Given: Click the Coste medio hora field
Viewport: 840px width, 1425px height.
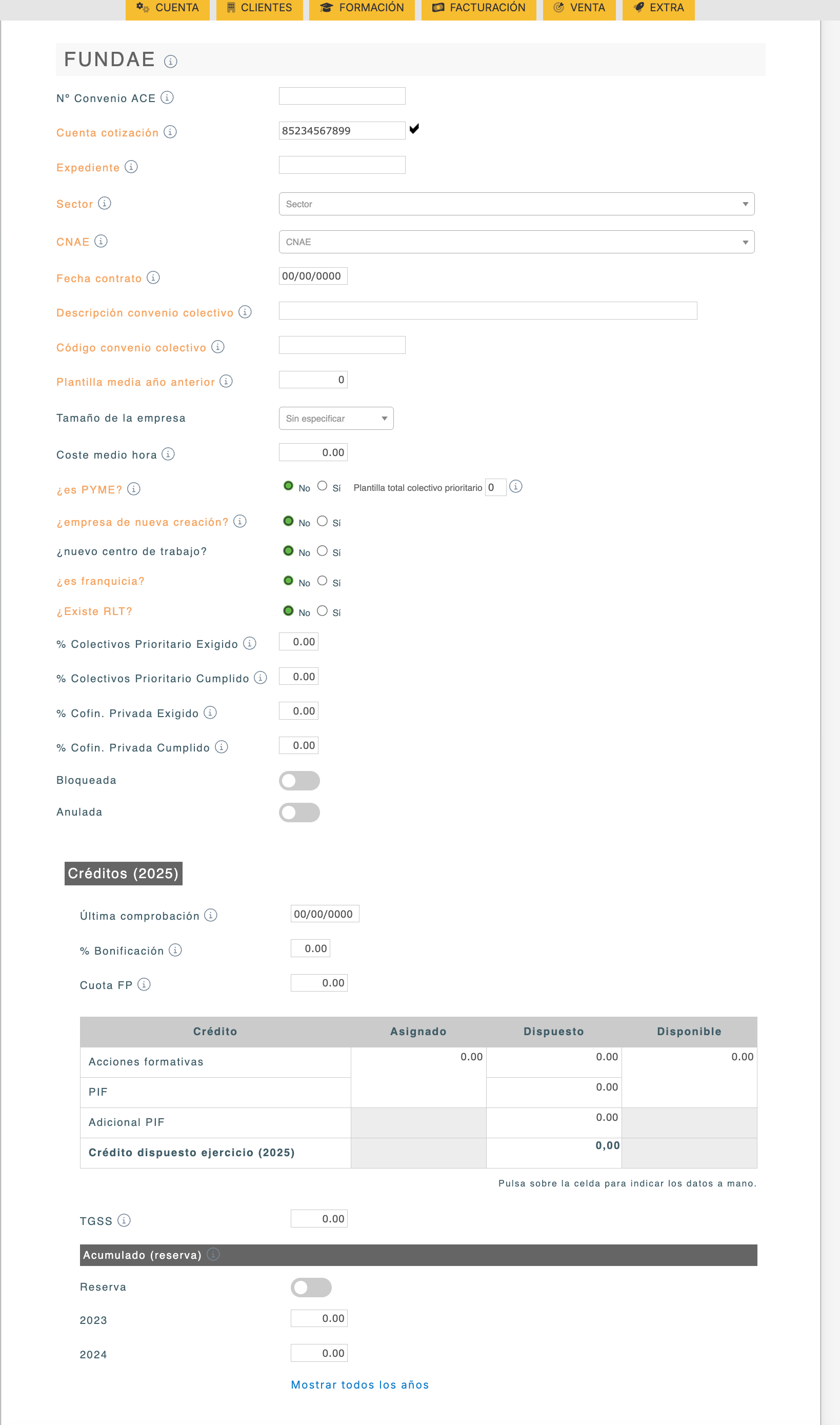Looking at the screenshot, I should pyautogui.click(x=313, y=452).
